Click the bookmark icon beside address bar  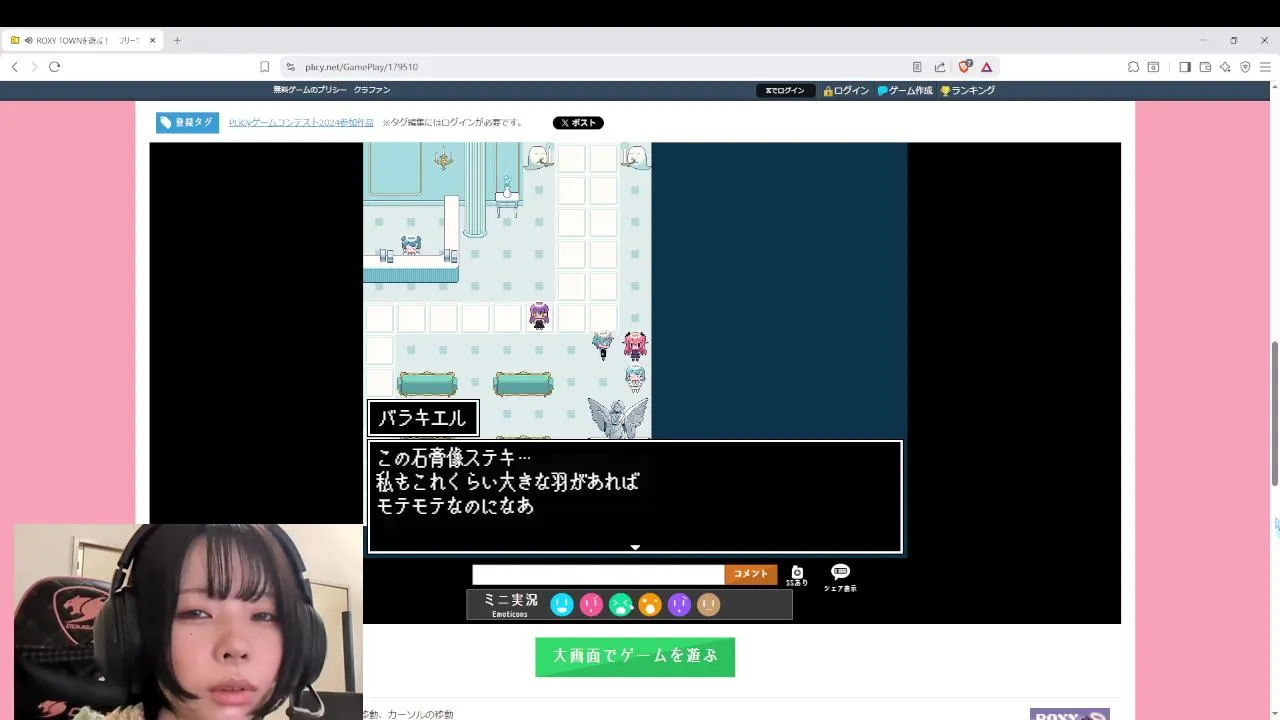264,67
